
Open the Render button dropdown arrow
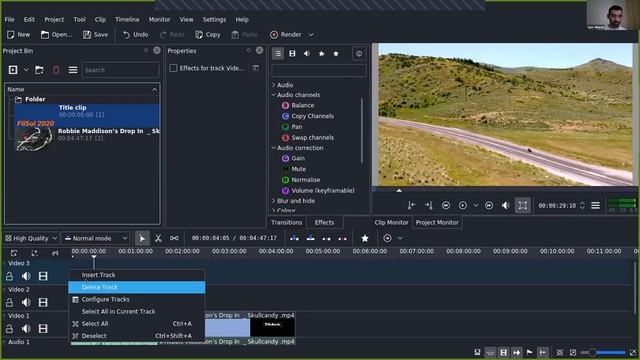(311, 35)
